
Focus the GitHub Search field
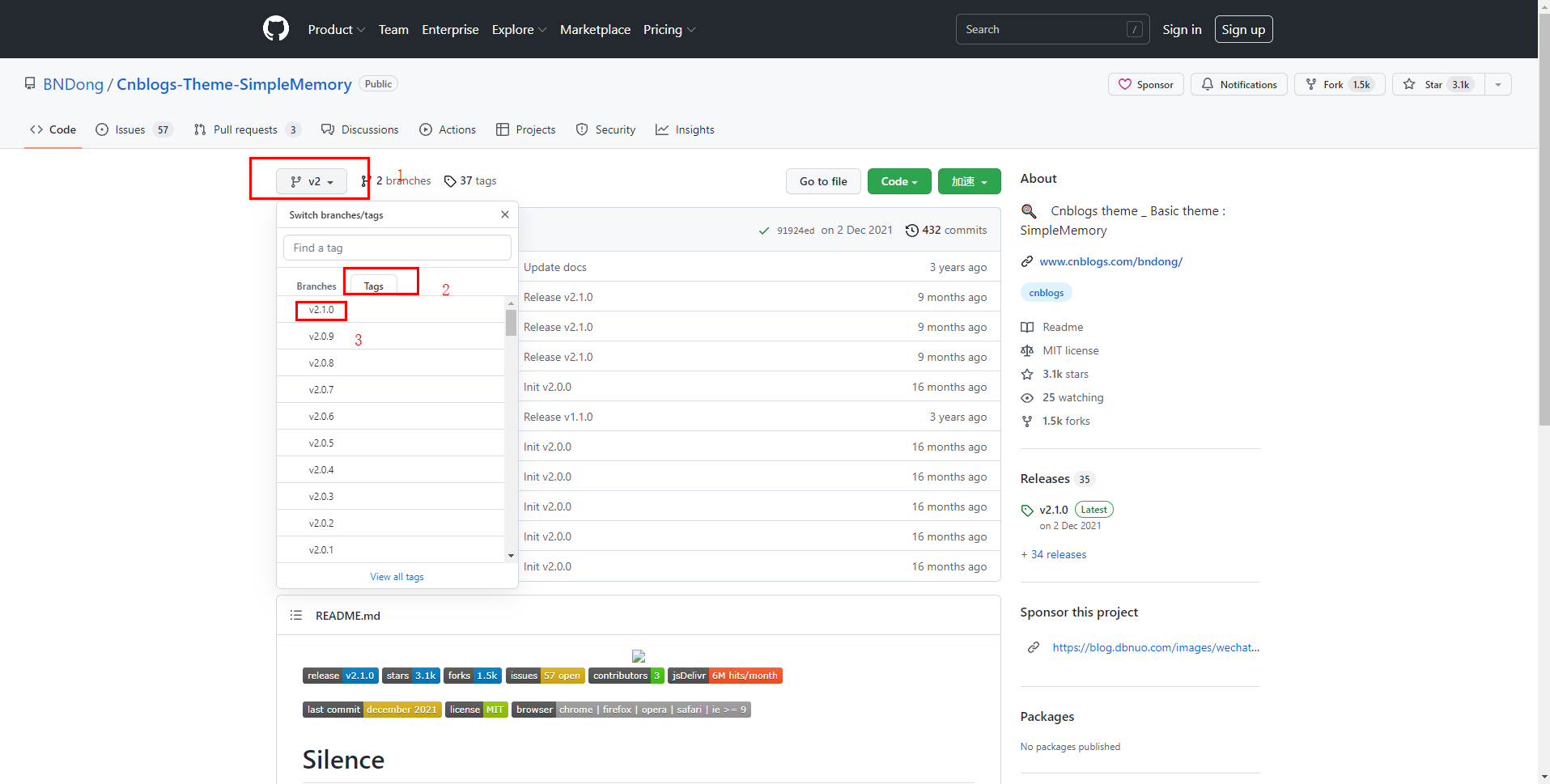1052,29
